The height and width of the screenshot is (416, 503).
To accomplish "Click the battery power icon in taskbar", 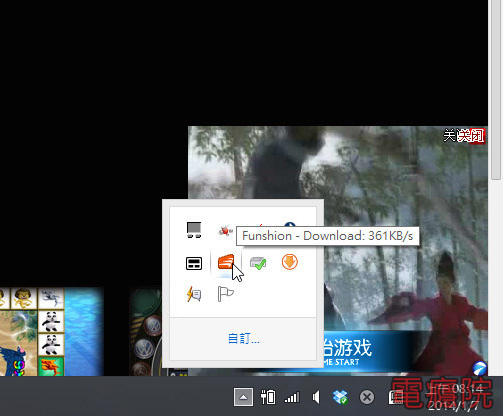I will (x=268, y=397).
